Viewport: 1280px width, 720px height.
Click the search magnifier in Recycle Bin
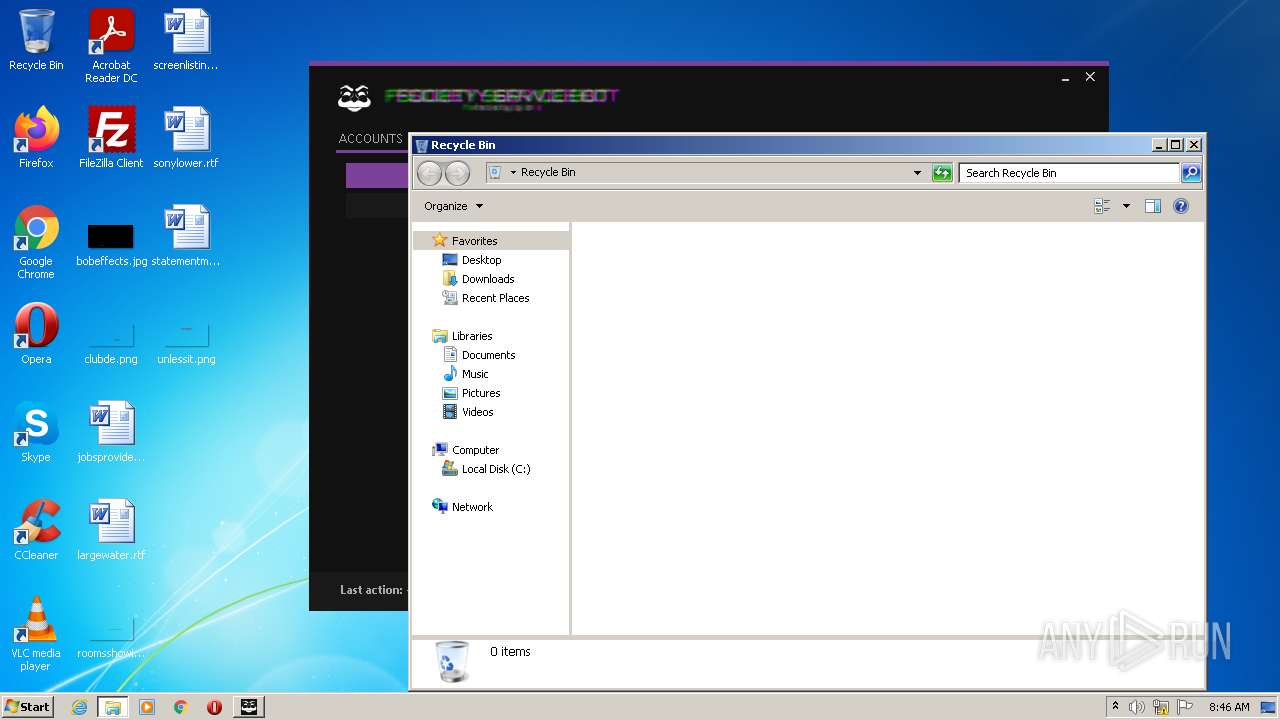pos(1190,173)
